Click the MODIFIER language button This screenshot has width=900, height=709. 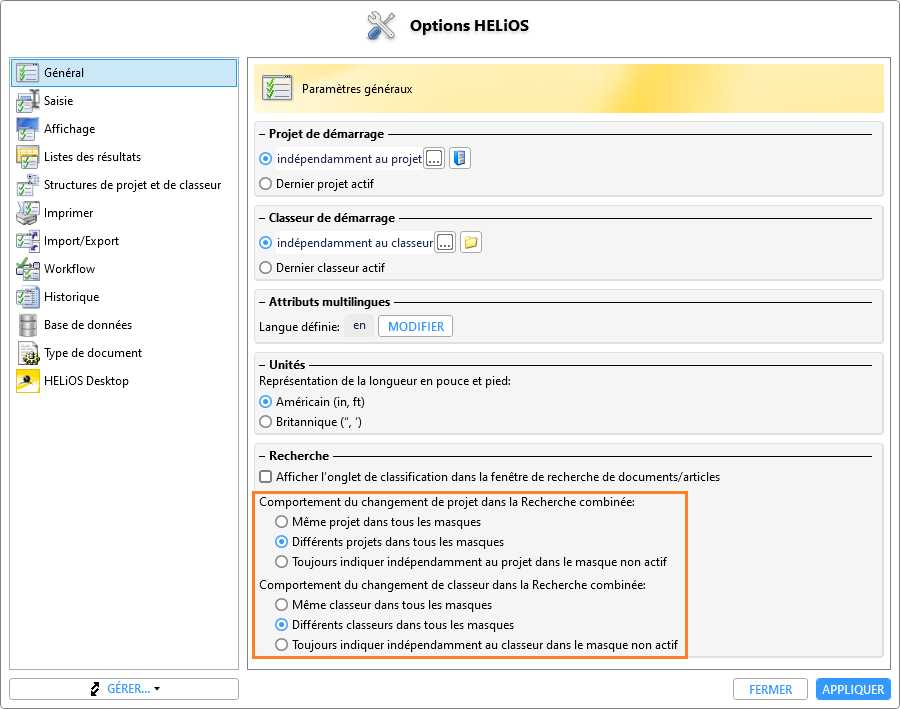pos(416,326)
